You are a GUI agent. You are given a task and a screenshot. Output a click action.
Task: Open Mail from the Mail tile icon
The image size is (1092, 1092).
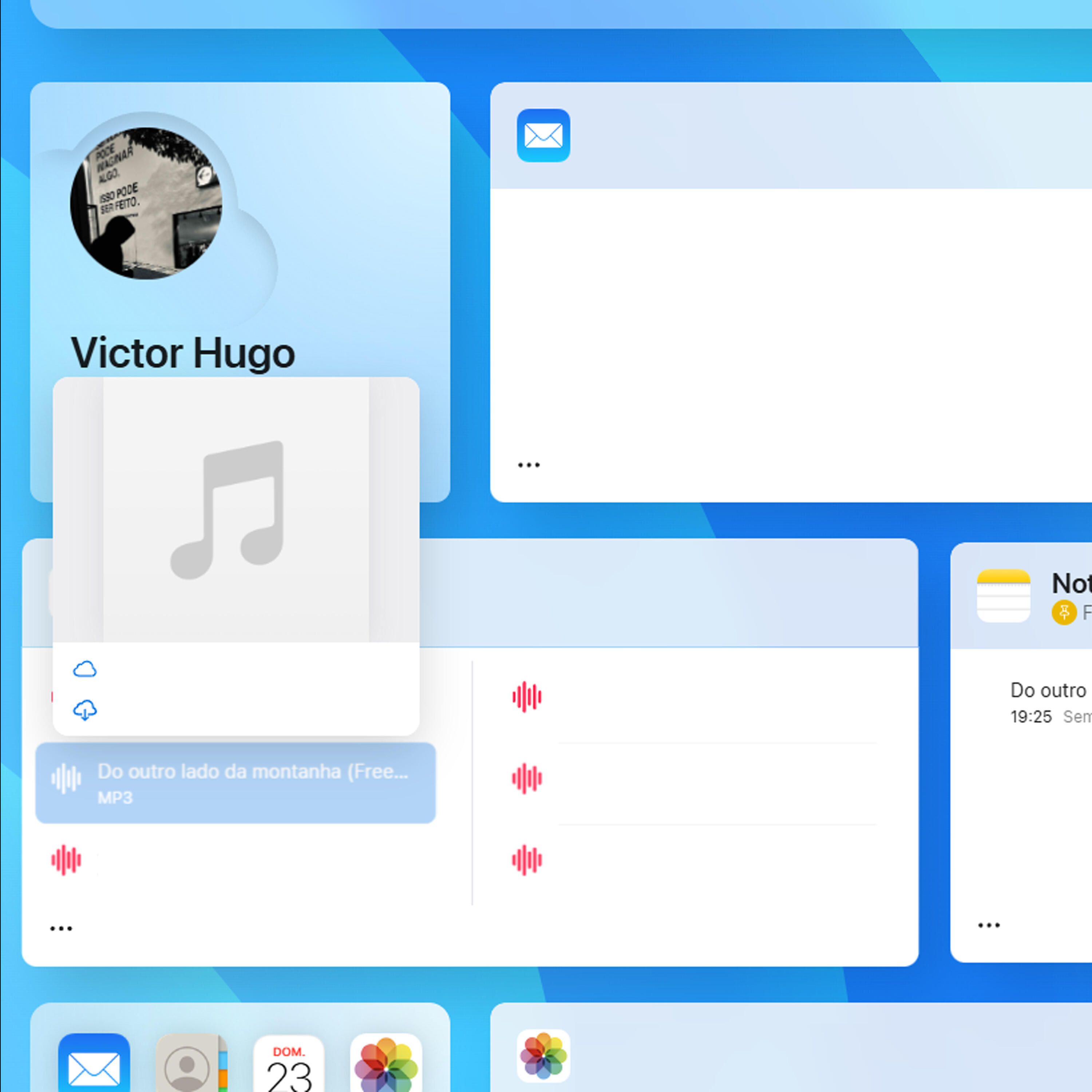point(543,136)
